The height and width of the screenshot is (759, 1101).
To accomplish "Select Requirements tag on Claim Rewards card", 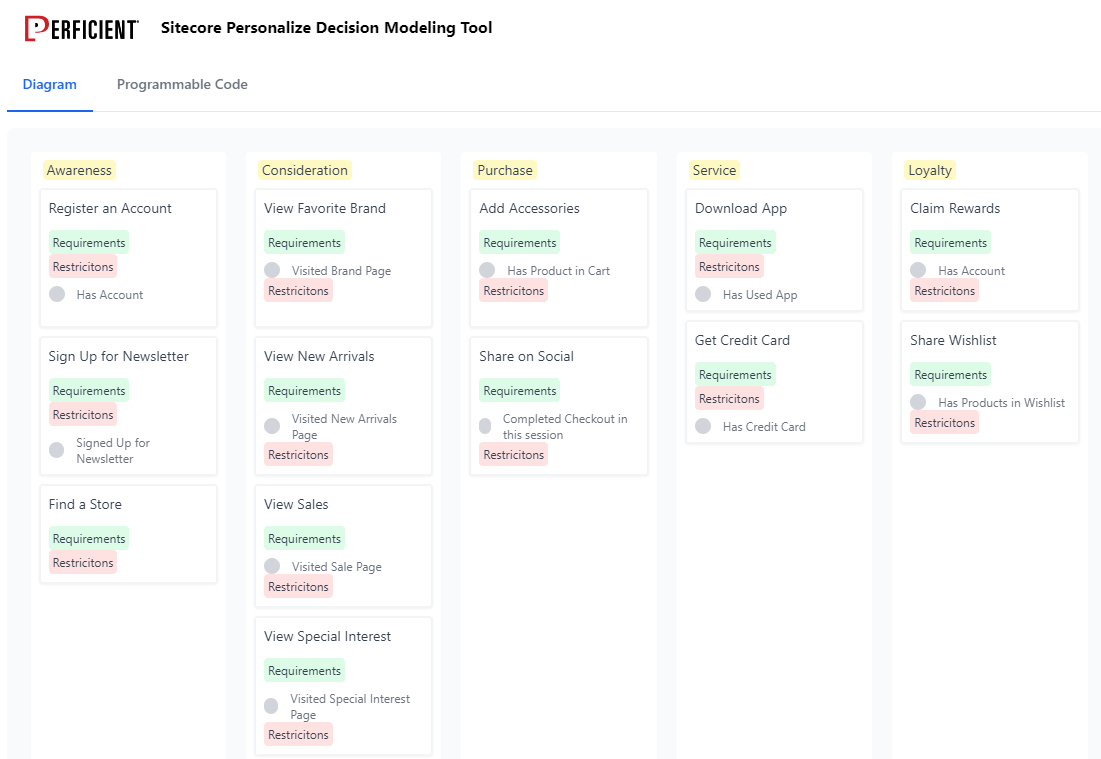I will click(950, 242).
